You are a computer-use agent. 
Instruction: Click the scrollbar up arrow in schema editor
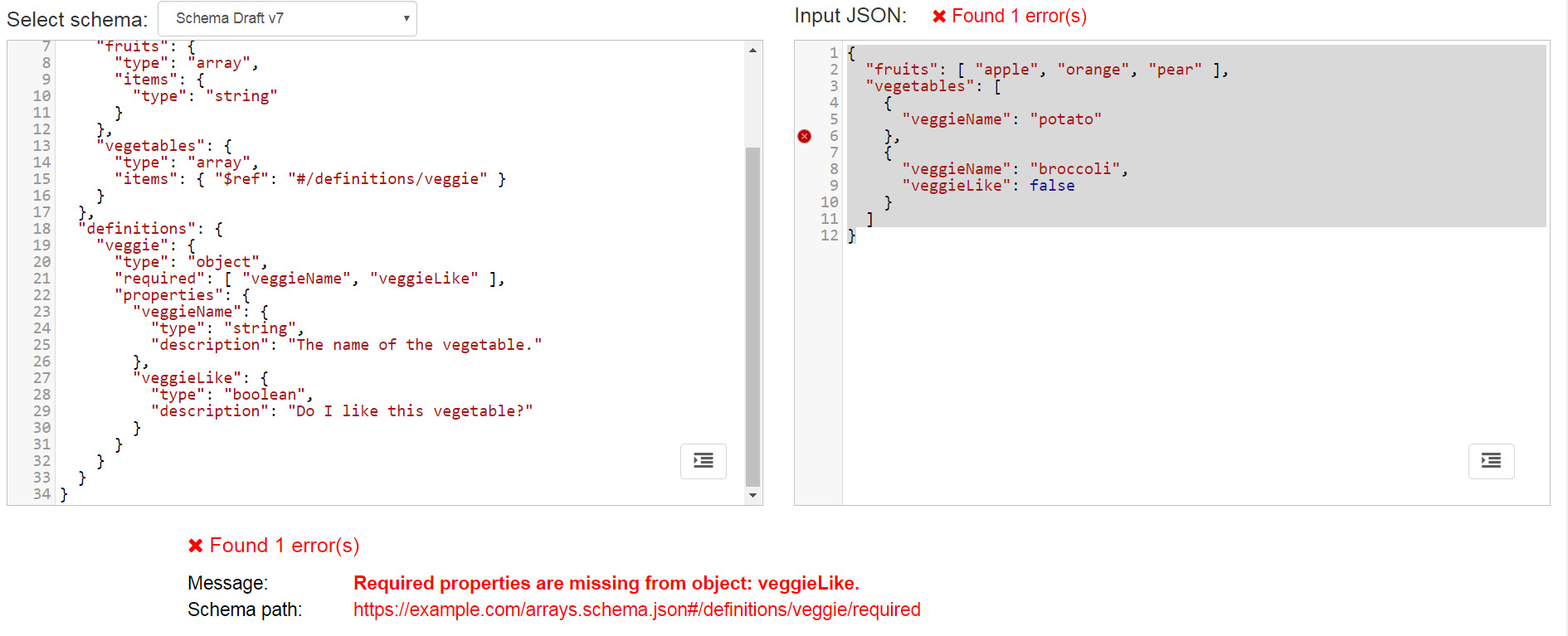(x=752, y=49)
